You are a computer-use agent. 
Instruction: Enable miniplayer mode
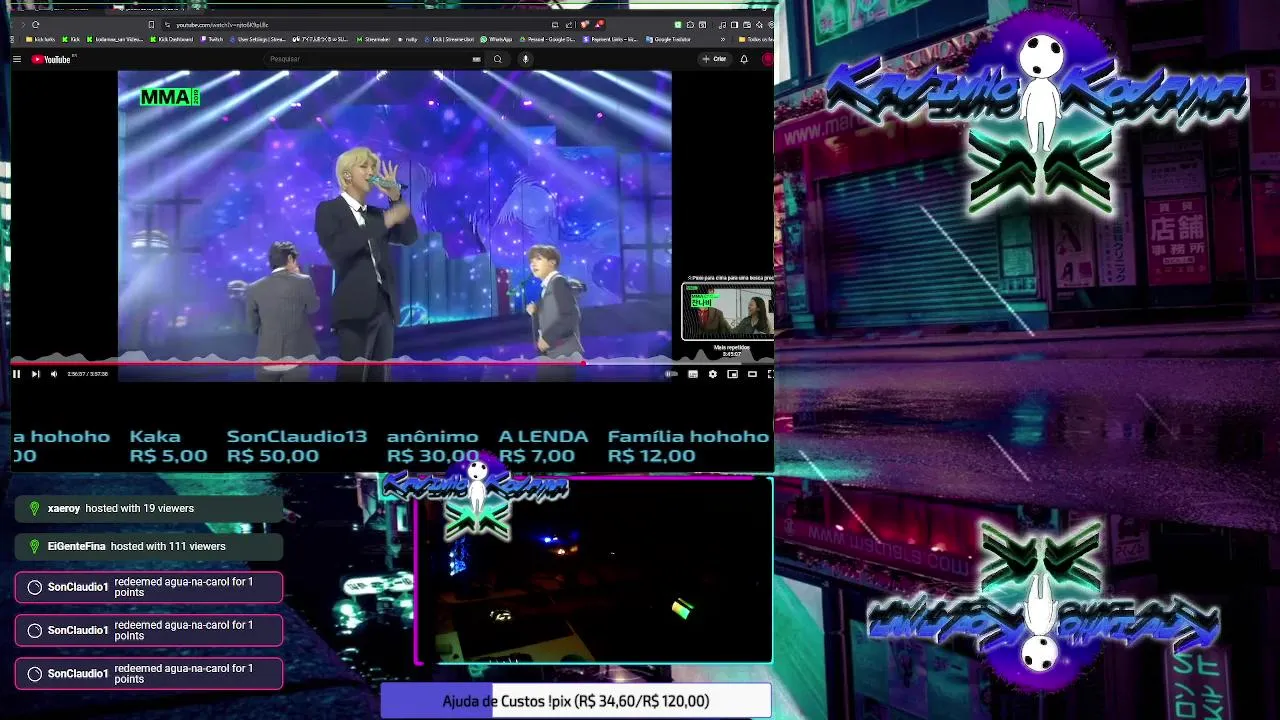coord(733,374)
